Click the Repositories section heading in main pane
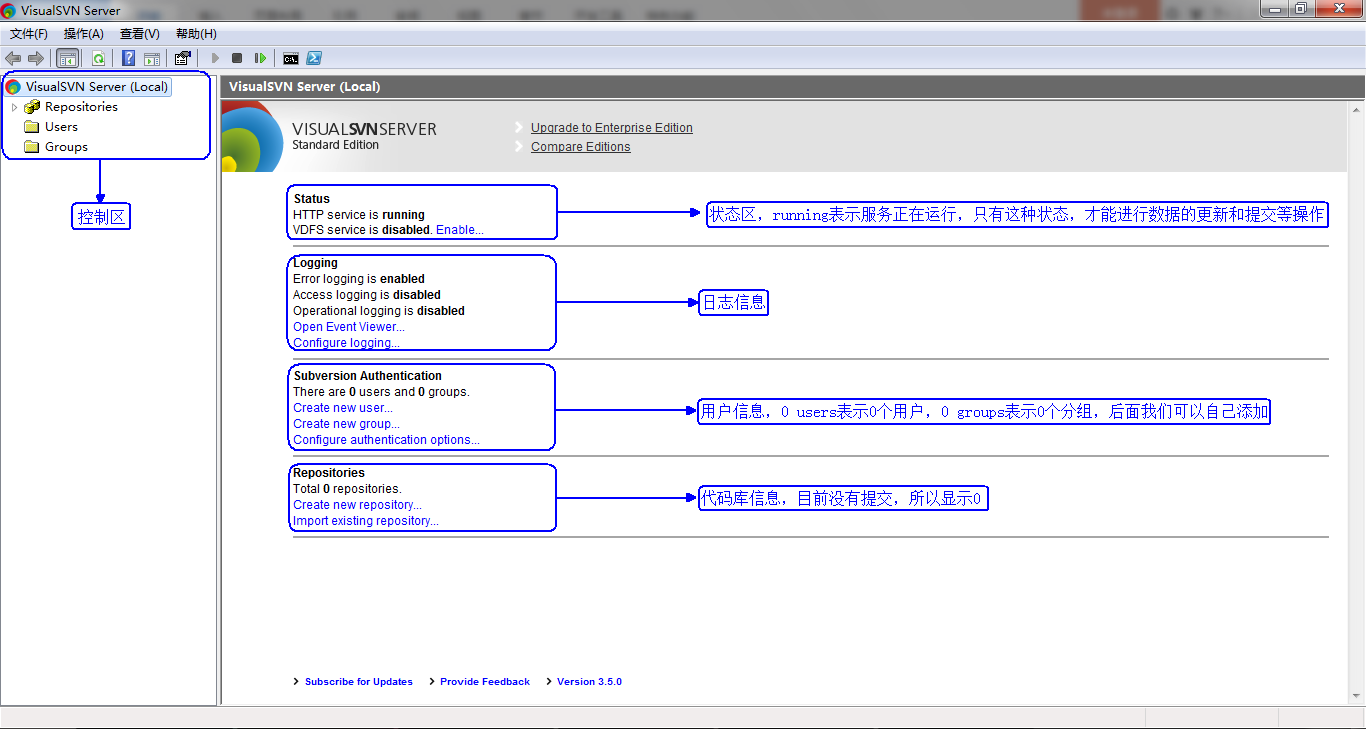Screen dimensions: 1366x729 point(329,473)
